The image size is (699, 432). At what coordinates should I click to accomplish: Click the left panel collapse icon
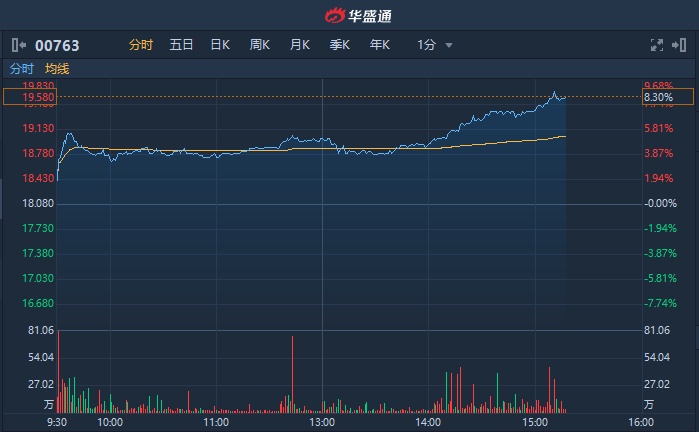18,45
